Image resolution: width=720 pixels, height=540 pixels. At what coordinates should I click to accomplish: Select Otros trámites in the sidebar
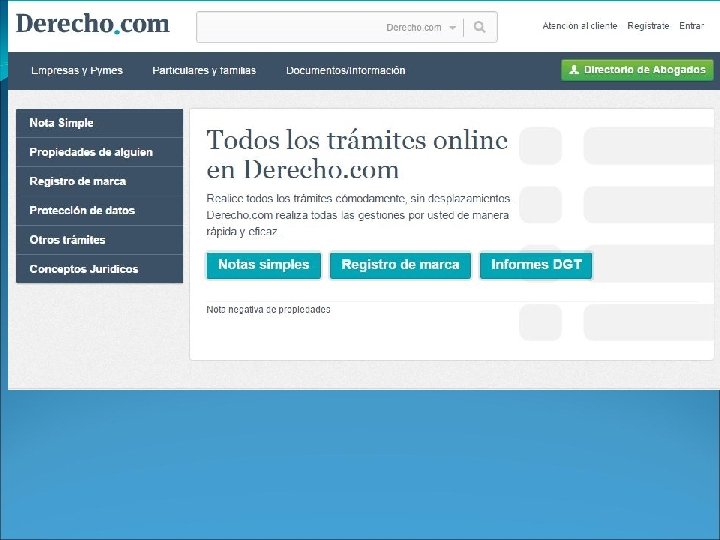click(x=99, y=240)
